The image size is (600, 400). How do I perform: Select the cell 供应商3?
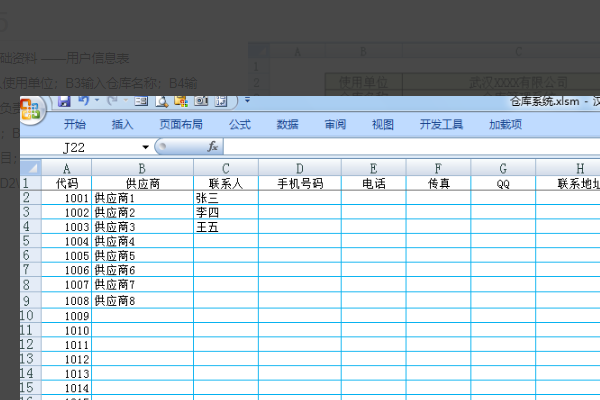(142, 227)
